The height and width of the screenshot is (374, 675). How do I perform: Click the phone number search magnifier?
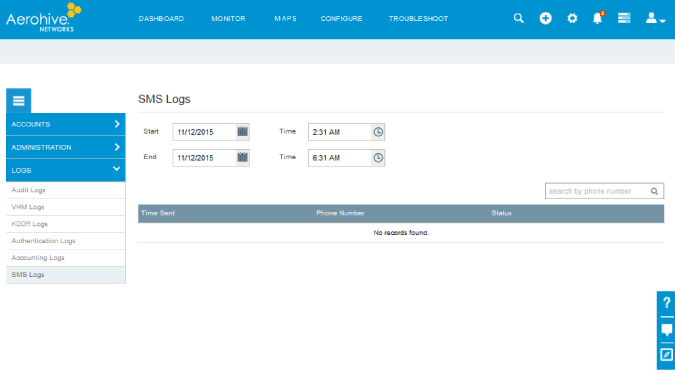pyautogui.click(x=654, y=191)
